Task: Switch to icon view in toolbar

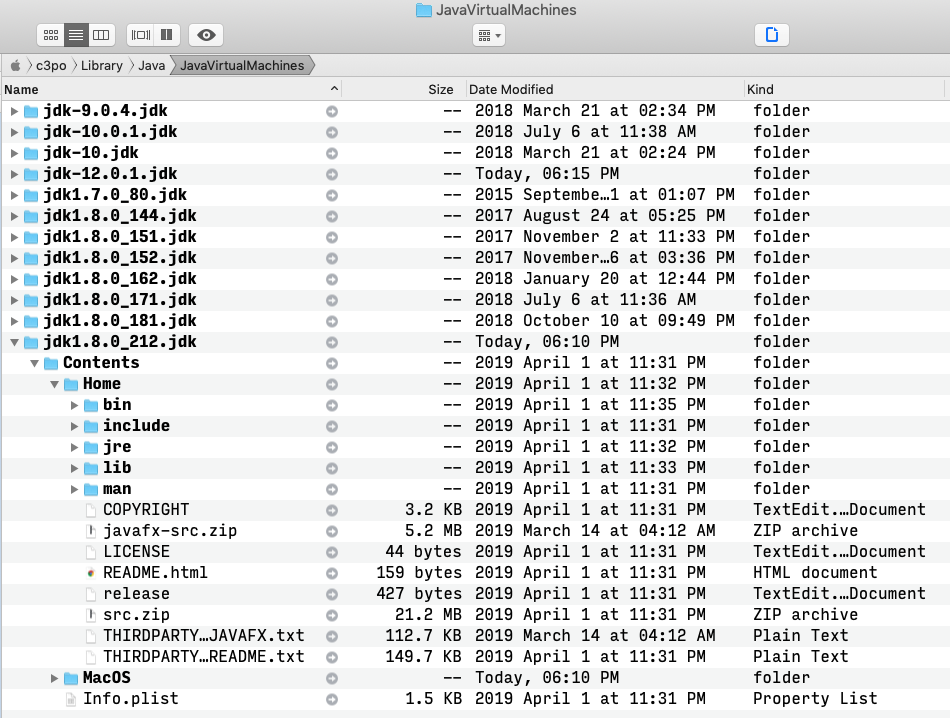Action: click(x=51, y=35)
